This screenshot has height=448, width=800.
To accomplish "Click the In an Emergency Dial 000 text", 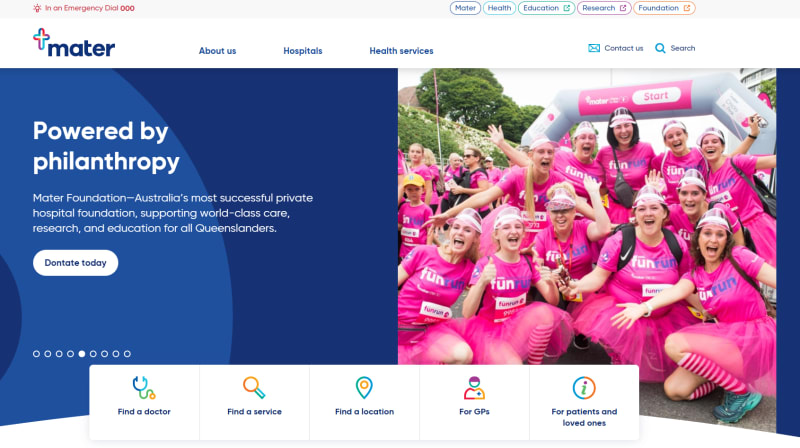I will (90, 8).
